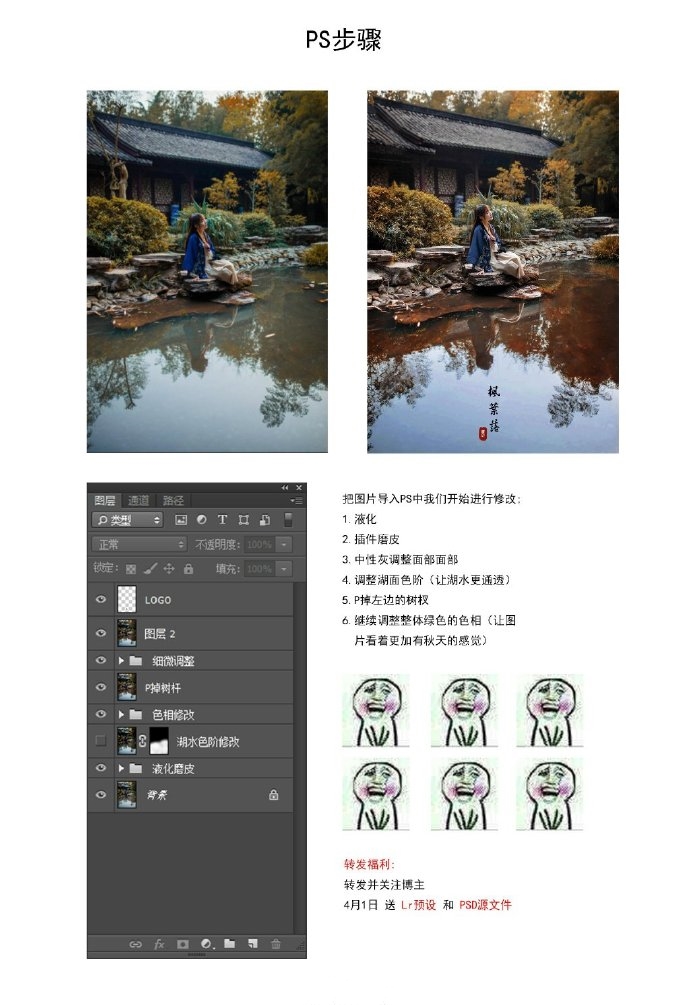Open the 不透明度 opacity dropdown arrow
690x1005 pixels.
point(284,544)
